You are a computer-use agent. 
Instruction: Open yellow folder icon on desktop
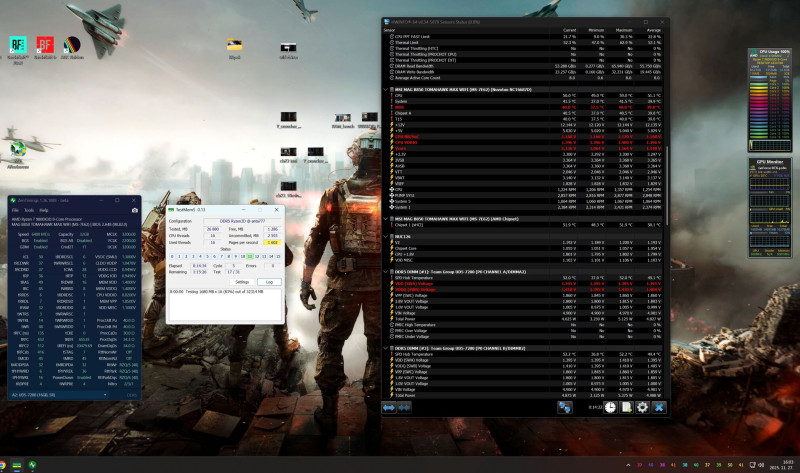pyautogui.click(x=234, y=45)
